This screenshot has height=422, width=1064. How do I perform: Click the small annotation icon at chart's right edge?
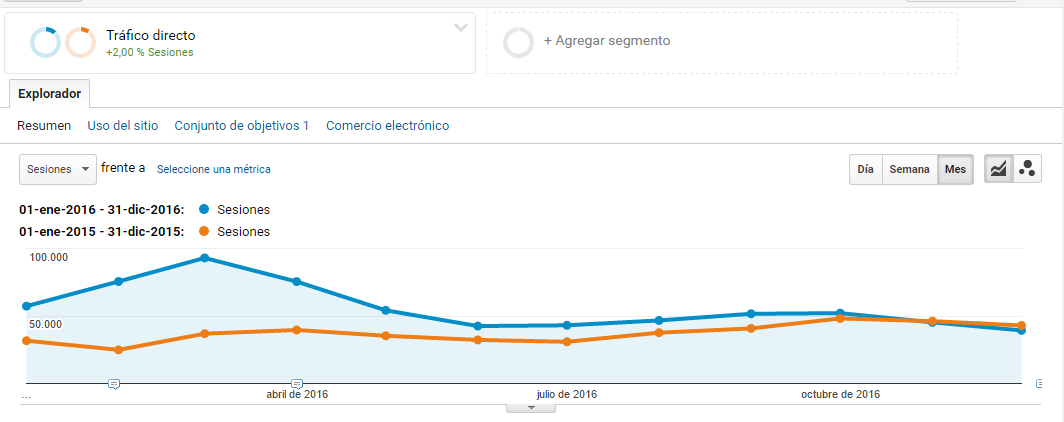(1038, 383)
